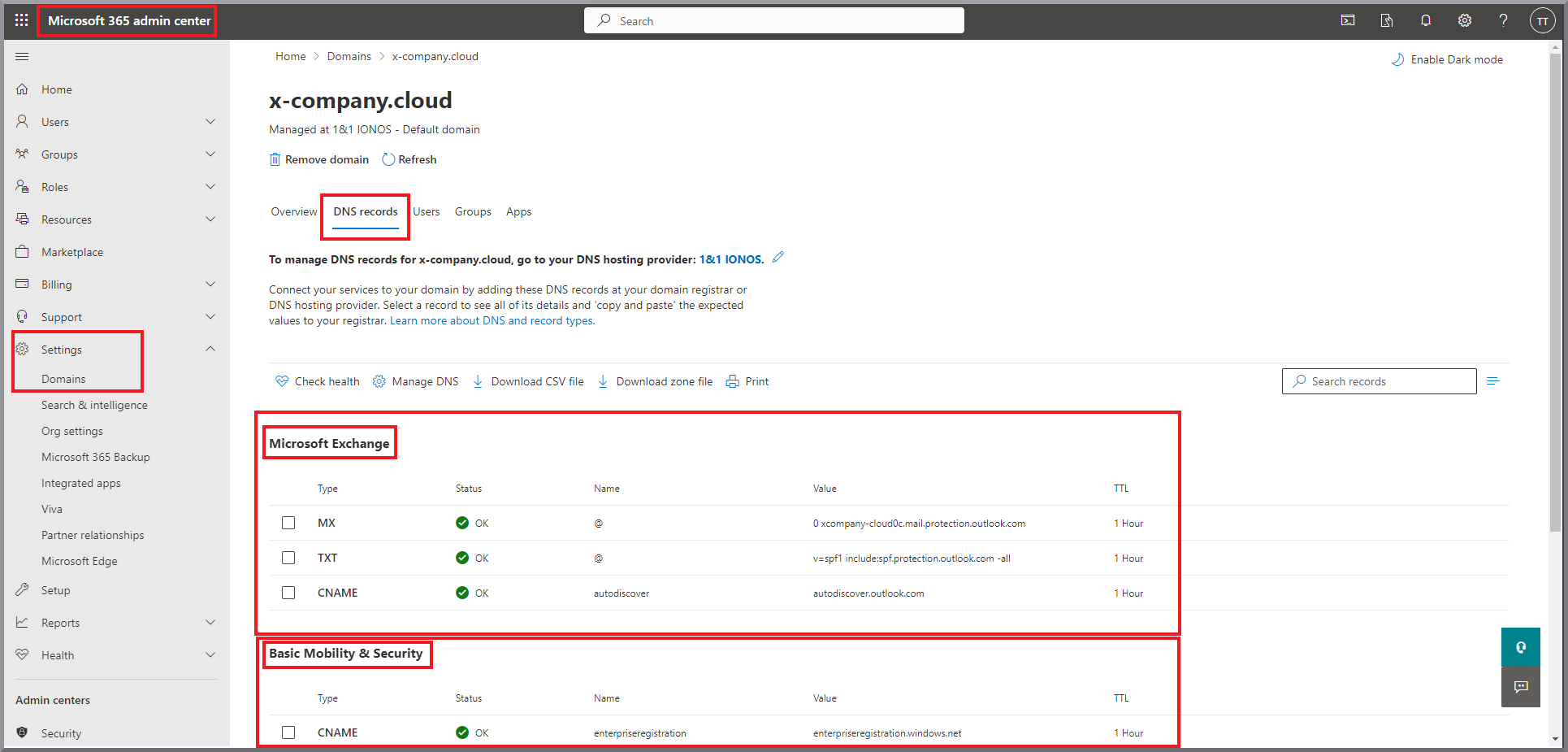This screenshot has width=1568, height=752.
Task: Click the notifications bell icon
Action: coord(1426,20)
